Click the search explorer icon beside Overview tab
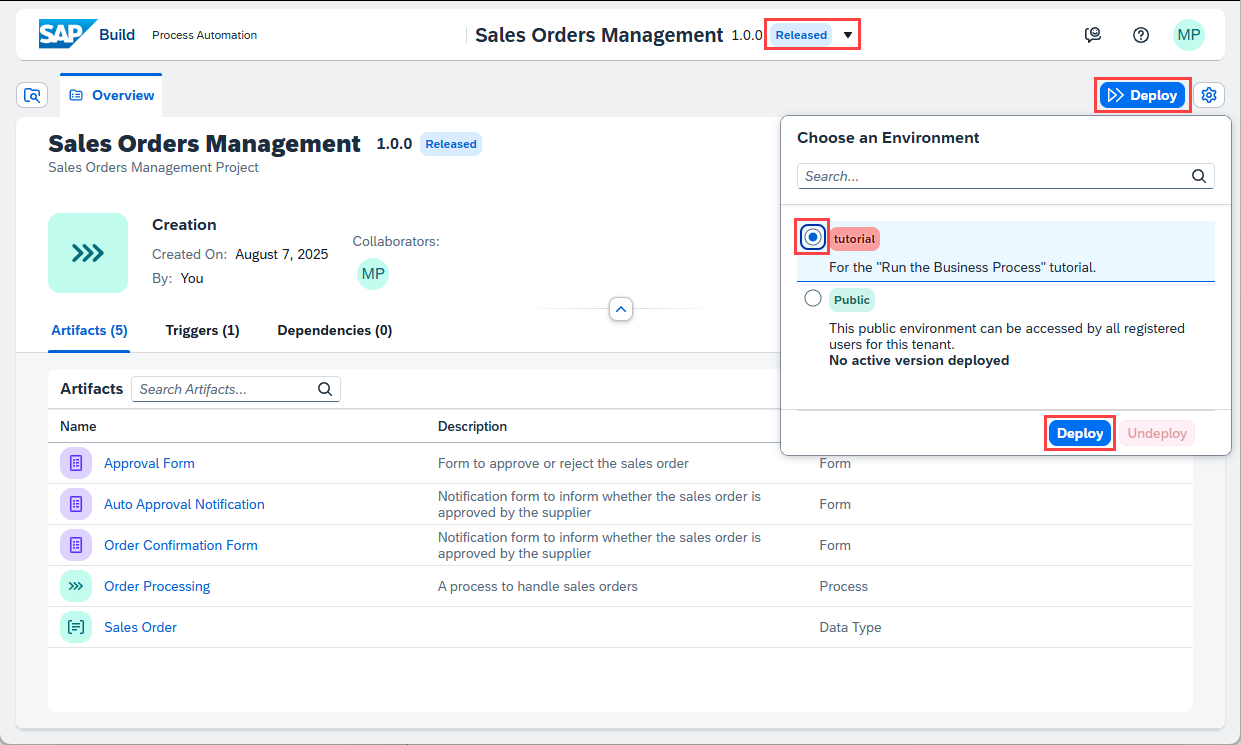Image resolution: width=1241 pixels, height=745 pixels. pos(32,95)
